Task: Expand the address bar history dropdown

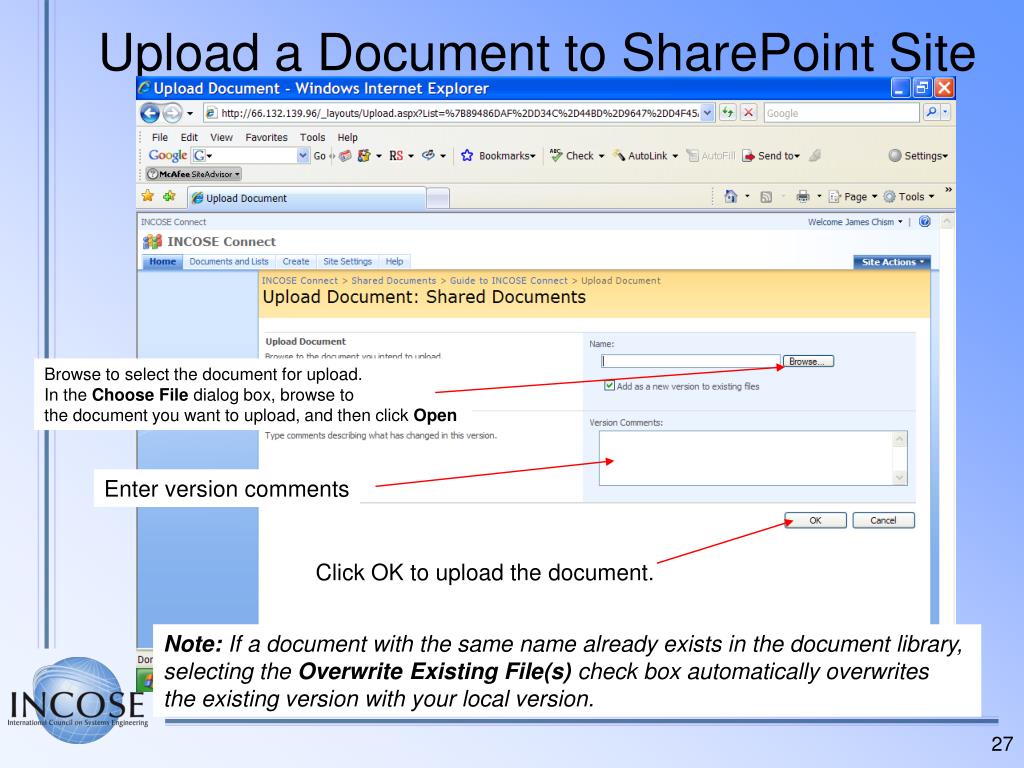Action: (708, 113)
